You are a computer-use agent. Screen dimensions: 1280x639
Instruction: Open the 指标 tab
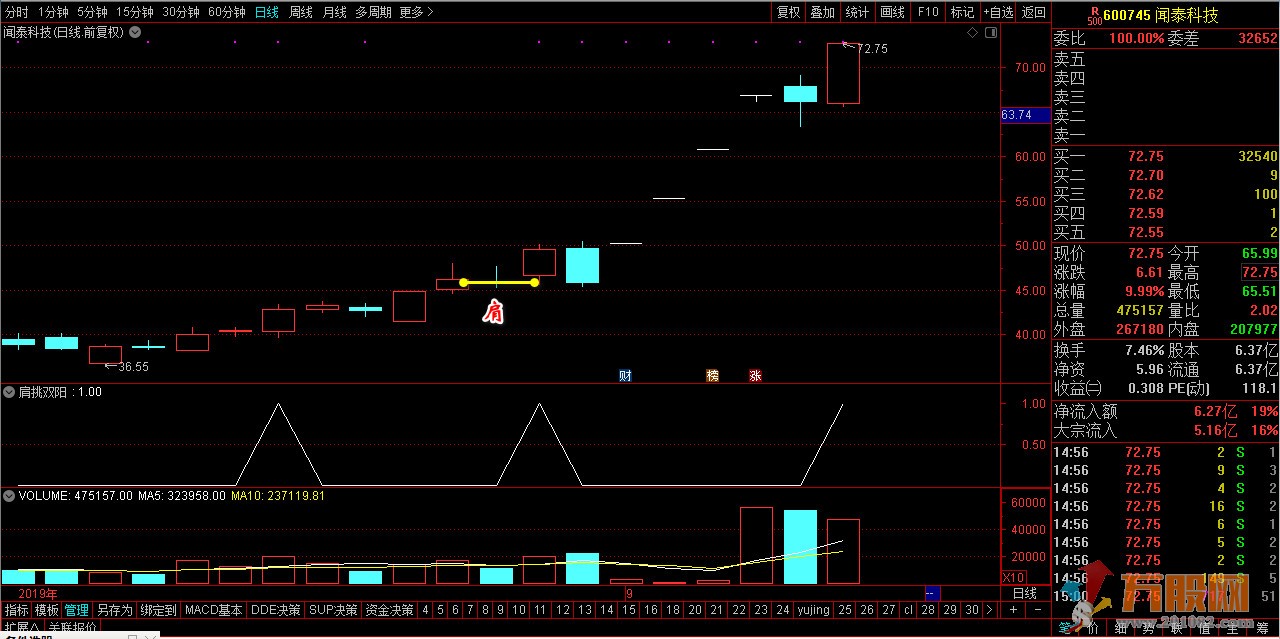(x=16, y=609)
